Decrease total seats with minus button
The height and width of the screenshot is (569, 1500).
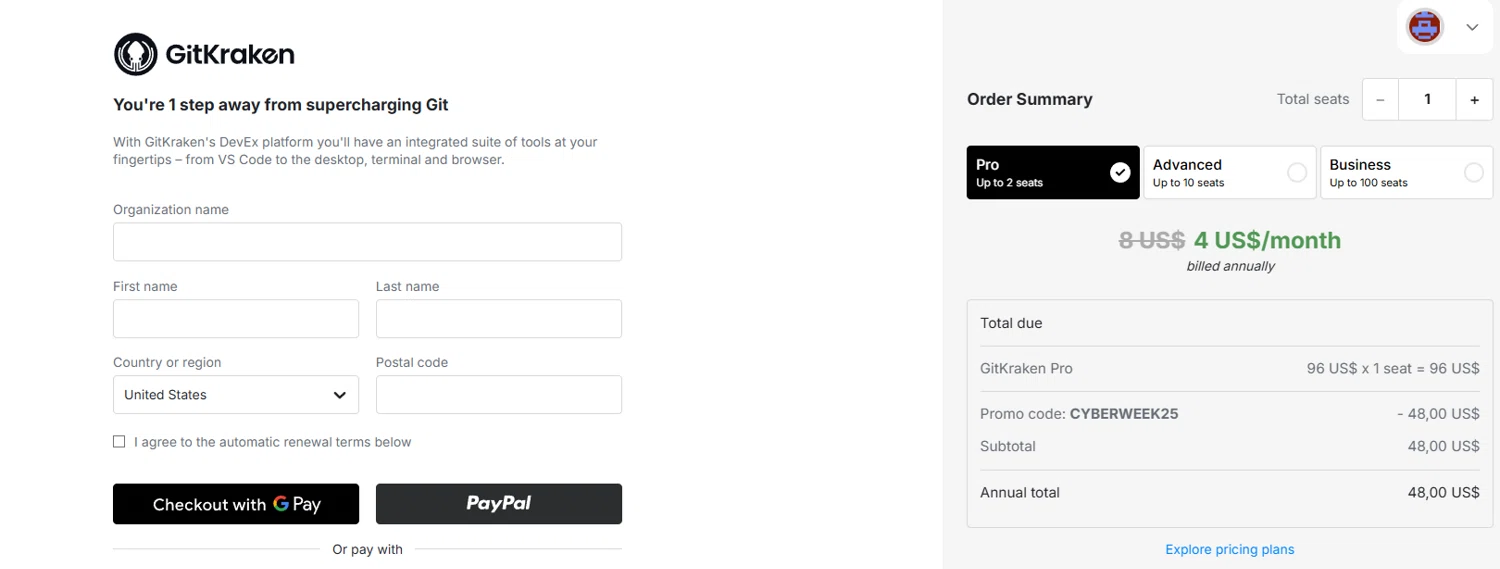point(1380,99)
